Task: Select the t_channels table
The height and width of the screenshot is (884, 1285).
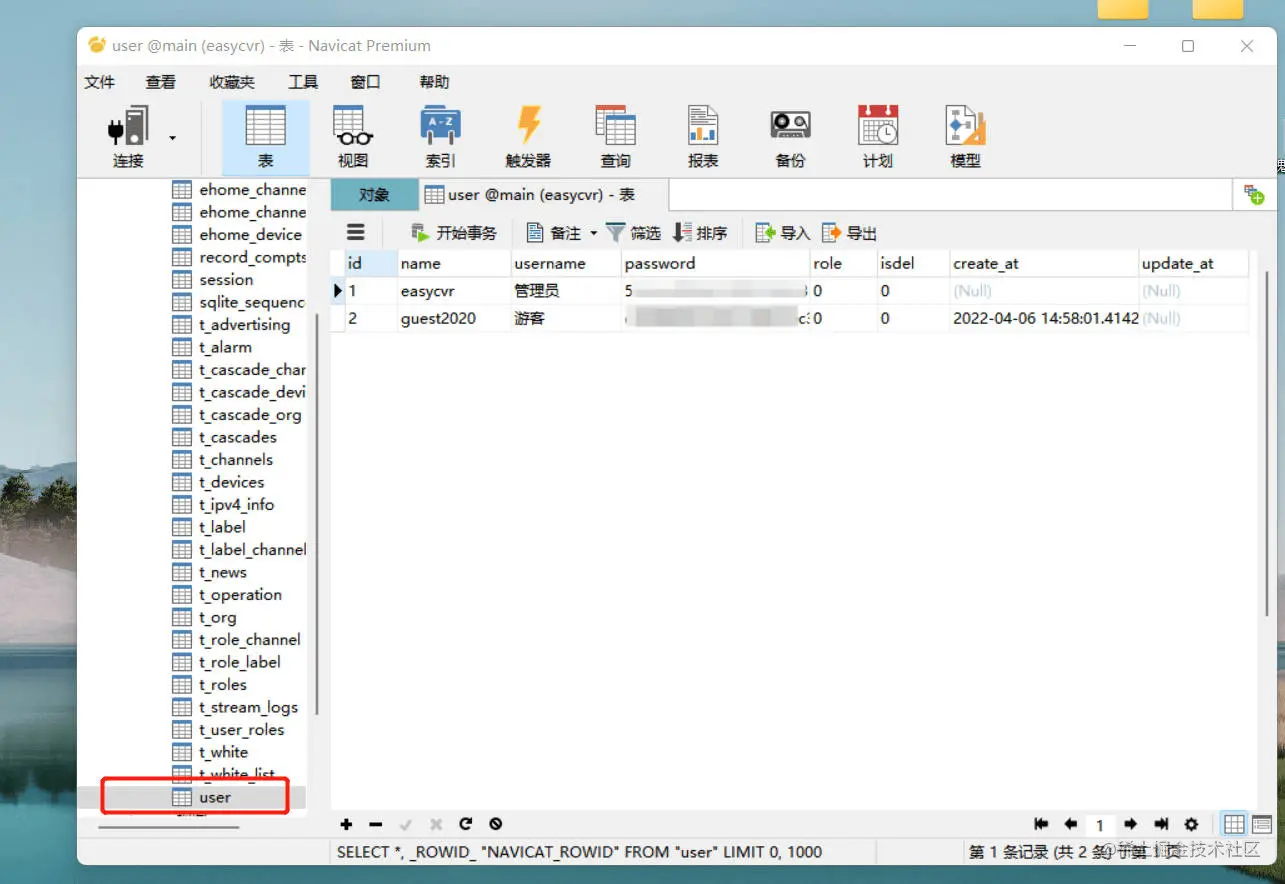Action: (x=236, y=460)
